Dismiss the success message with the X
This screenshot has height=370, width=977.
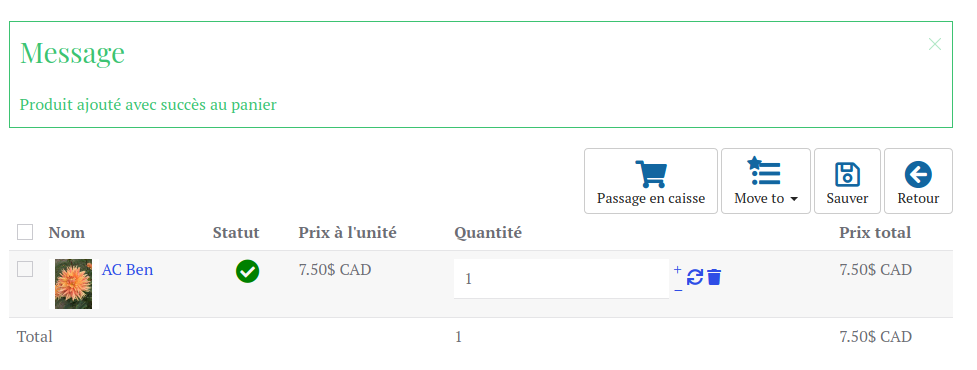point(935,44)
